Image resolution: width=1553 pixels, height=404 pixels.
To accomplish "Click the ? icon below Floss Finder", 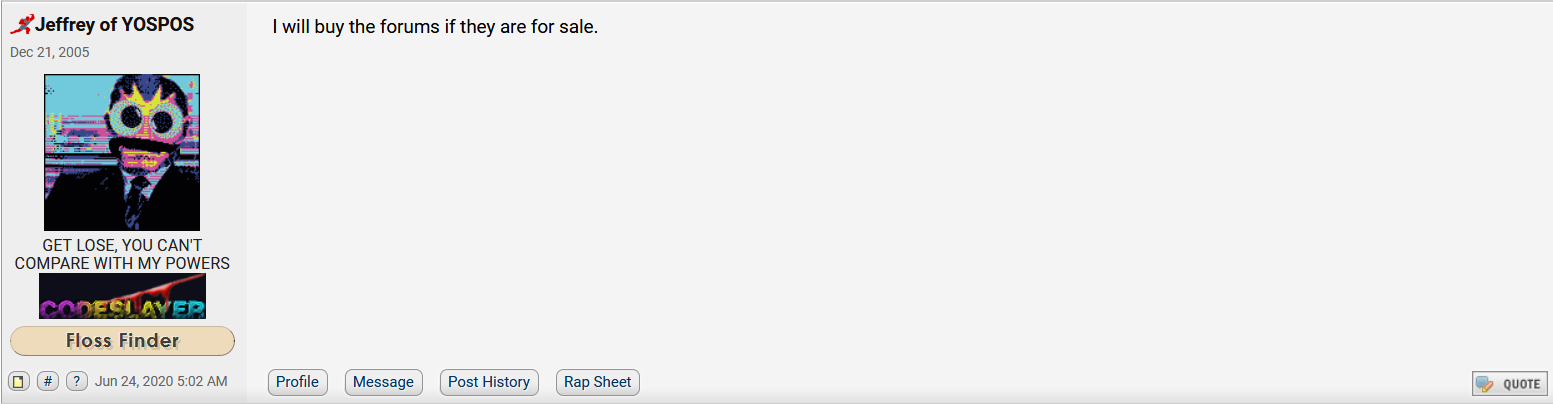I will click(77, 381).
